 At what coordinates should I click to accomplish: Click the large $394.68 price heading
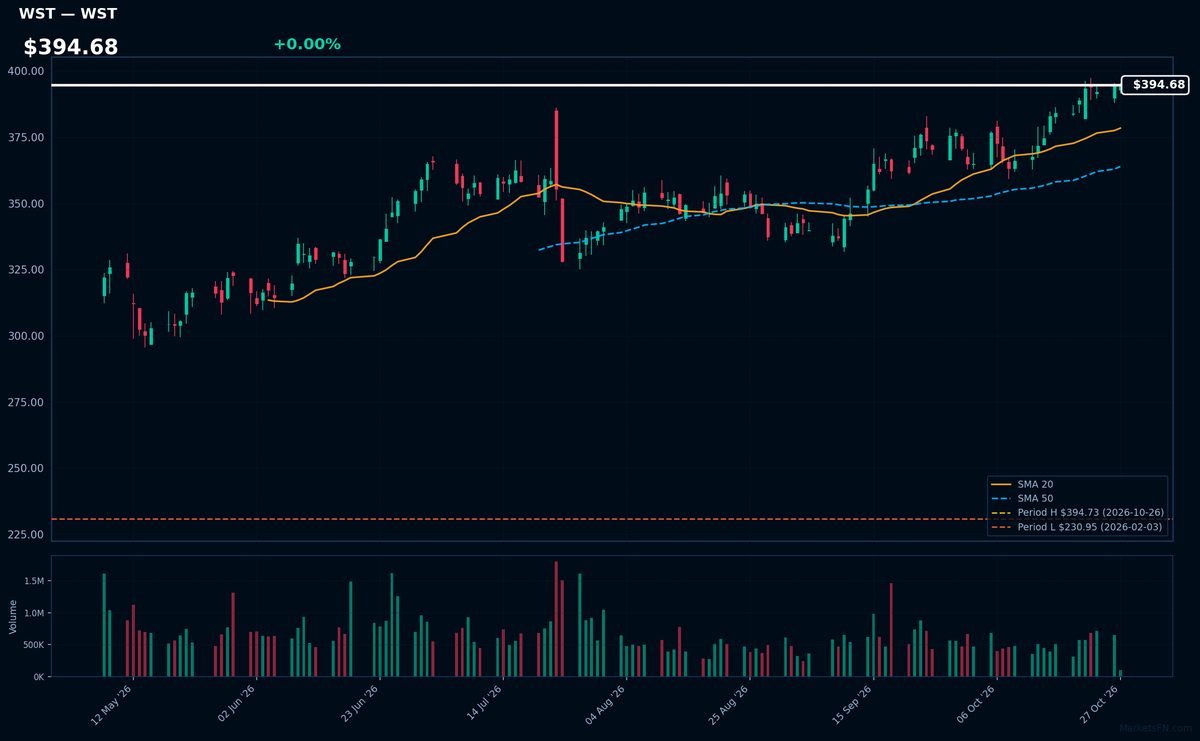[x=71, y=47]
